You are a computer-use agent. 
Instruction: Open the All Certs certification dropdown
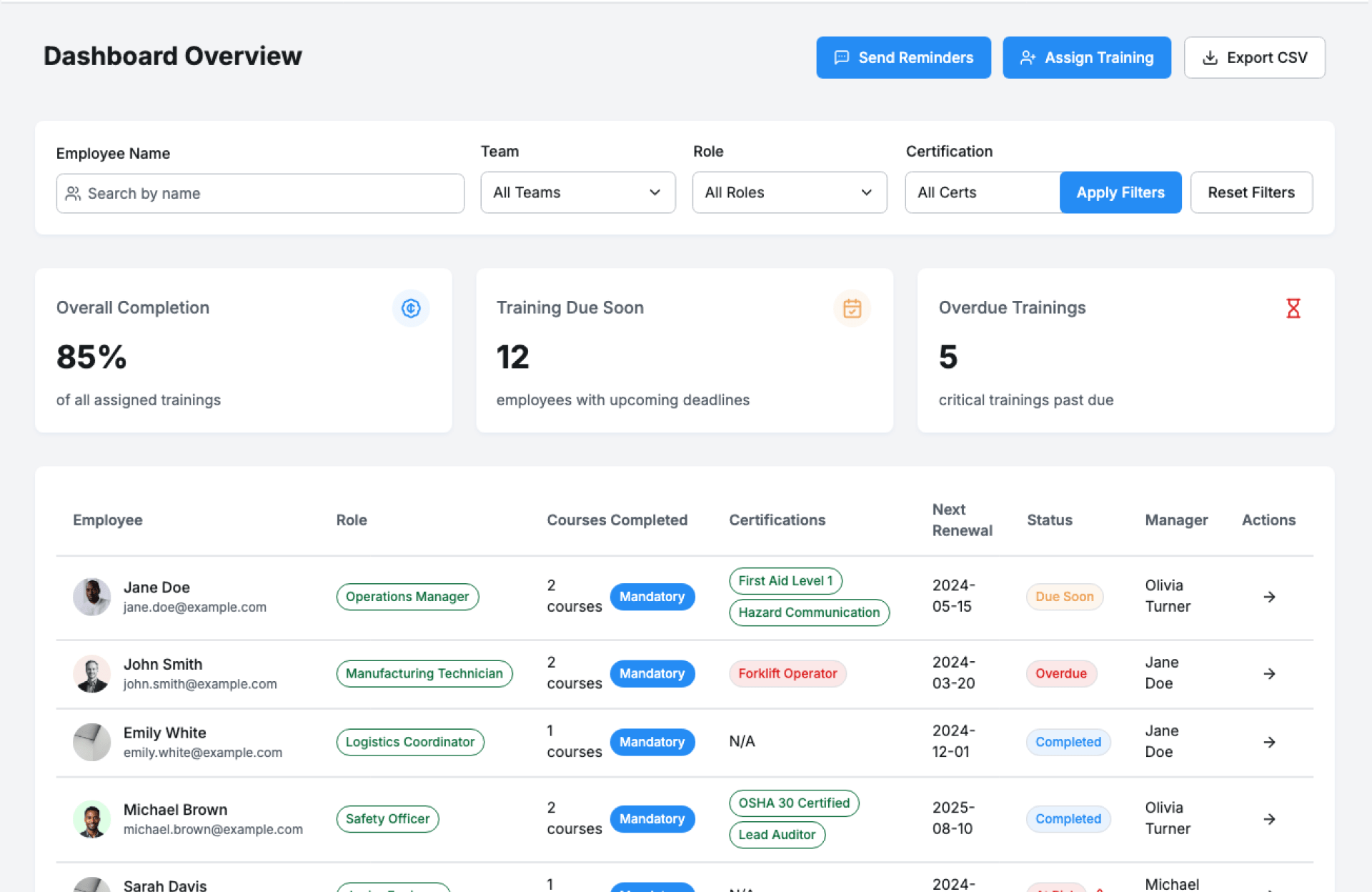pos(982,192)
